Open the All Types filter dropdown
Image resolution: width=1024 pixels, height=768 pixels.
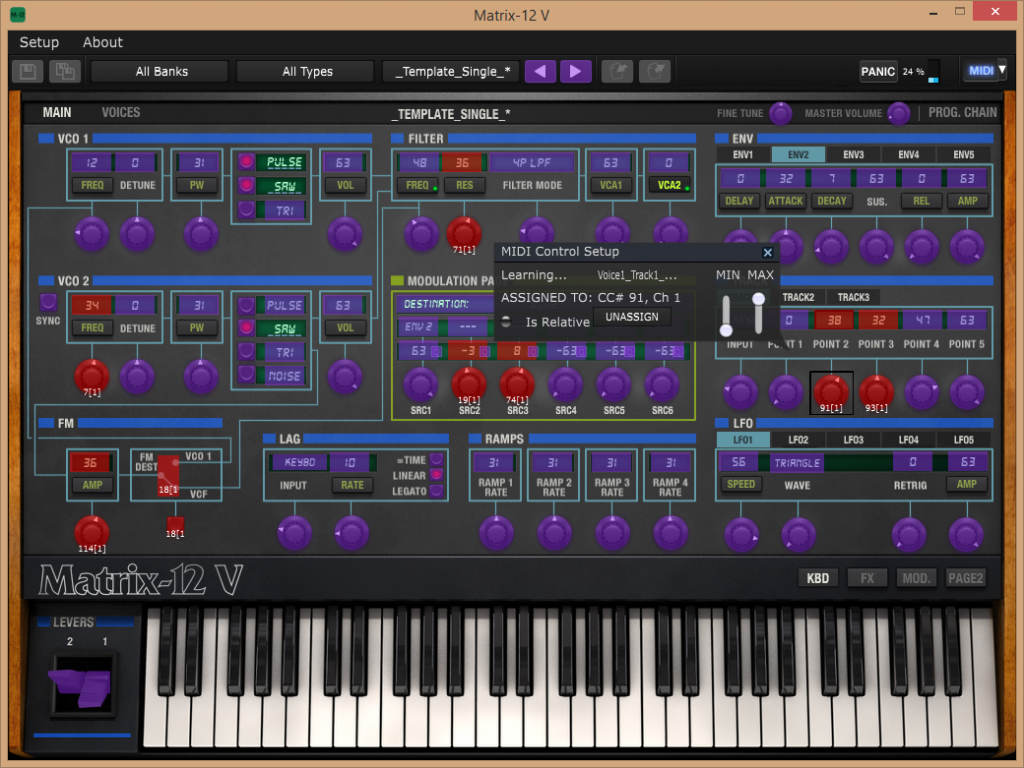pos(306,71)
